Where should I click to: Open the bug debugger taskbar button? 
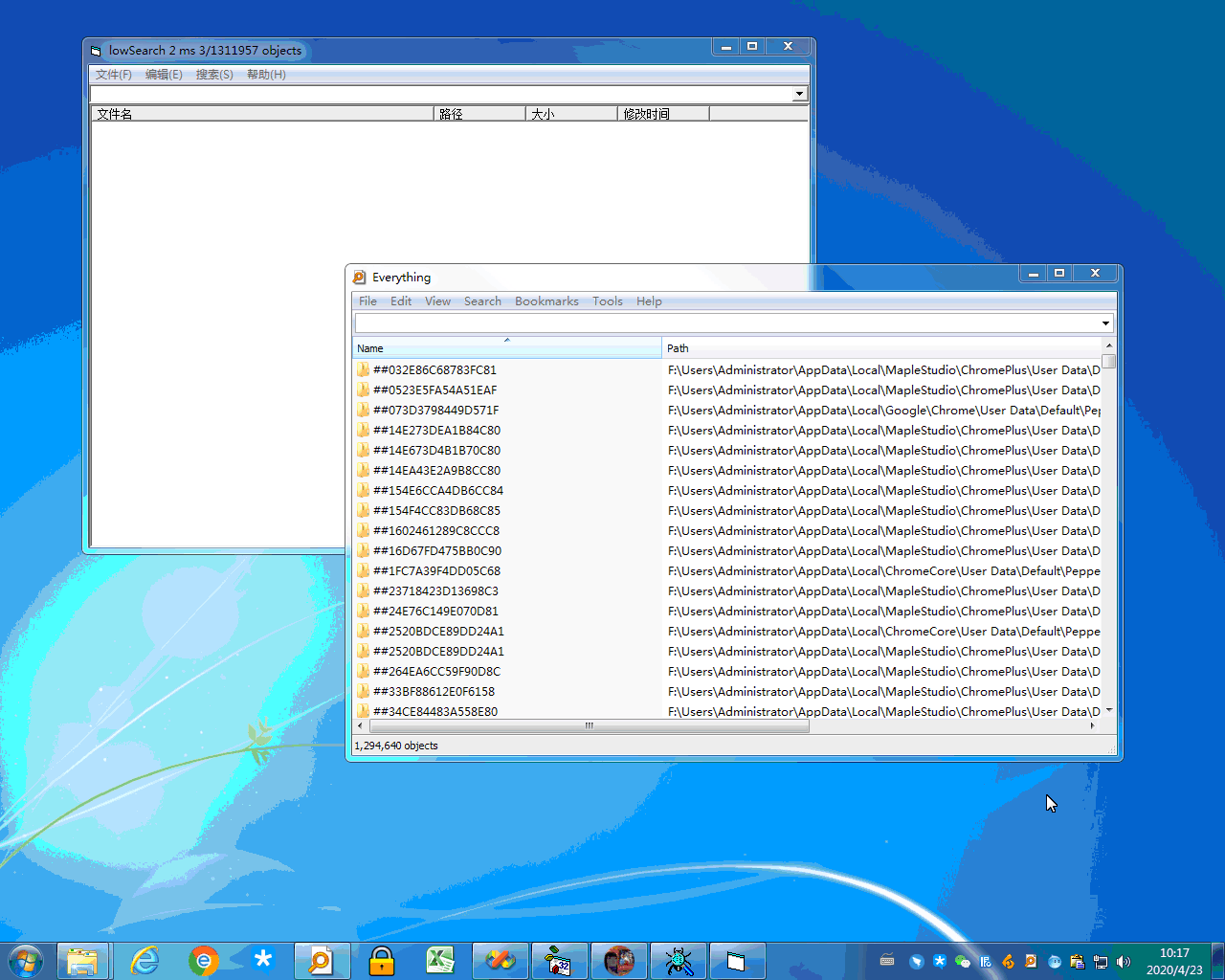tap(679, 961)
